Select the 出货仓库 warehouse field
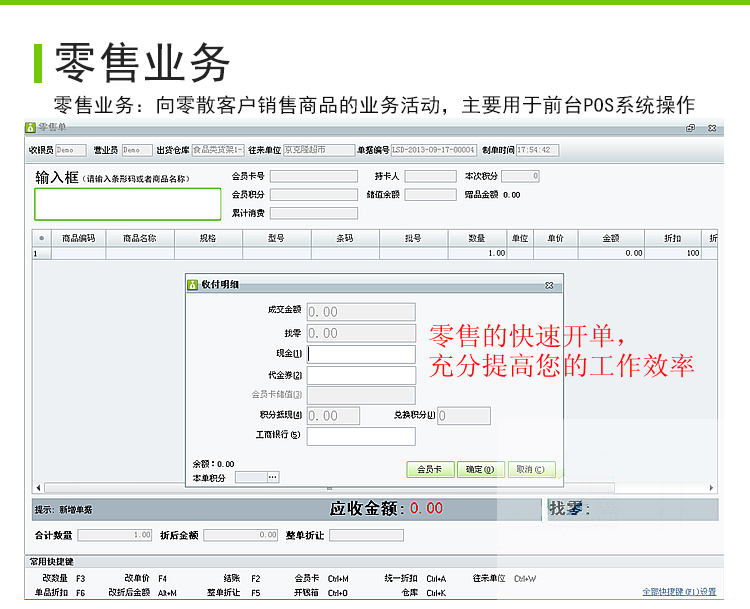Screen dimensions: 750x609 [218, 150]
